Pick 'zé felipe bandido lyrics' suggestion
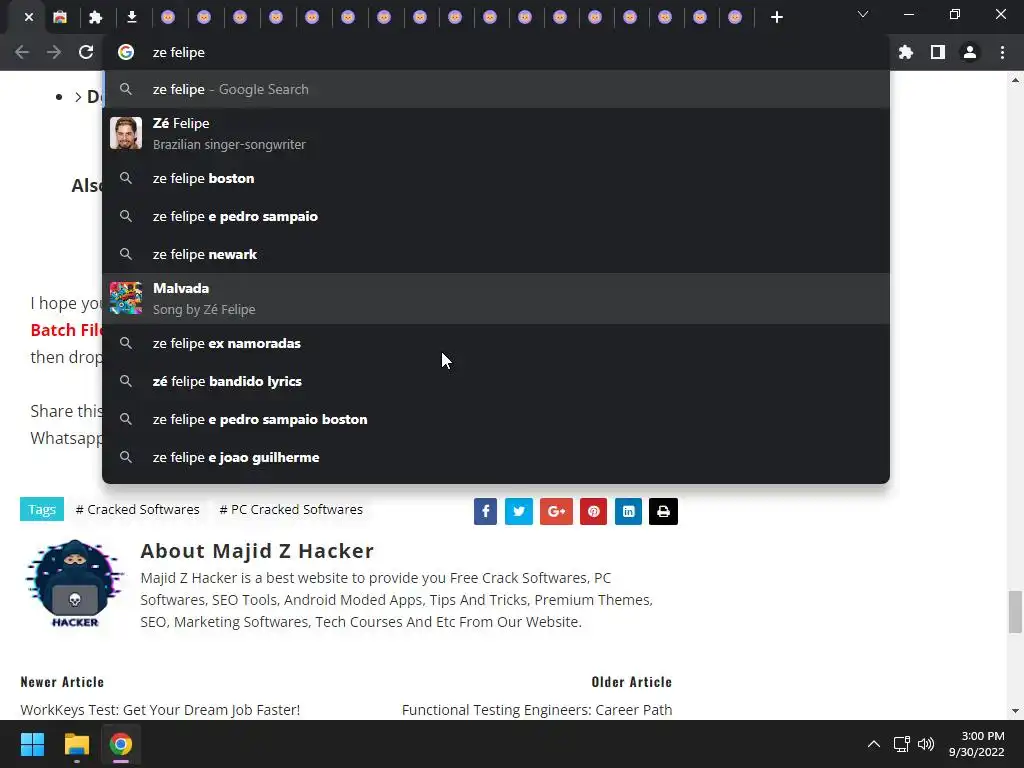The image size is (1024, 768). point(496,381)
